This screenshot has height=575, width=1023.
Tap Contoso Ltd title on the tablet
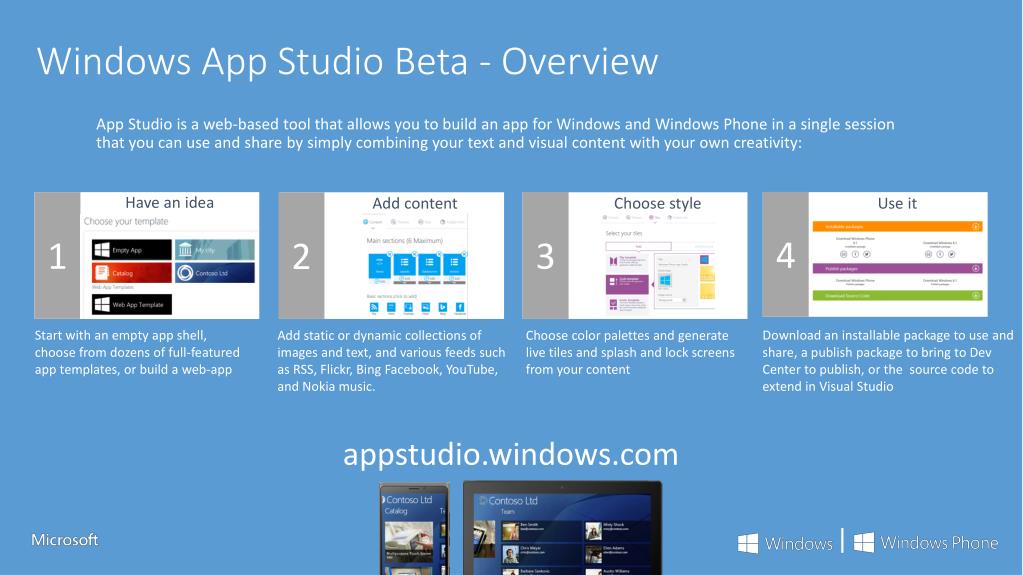click(x=513, y=501)
